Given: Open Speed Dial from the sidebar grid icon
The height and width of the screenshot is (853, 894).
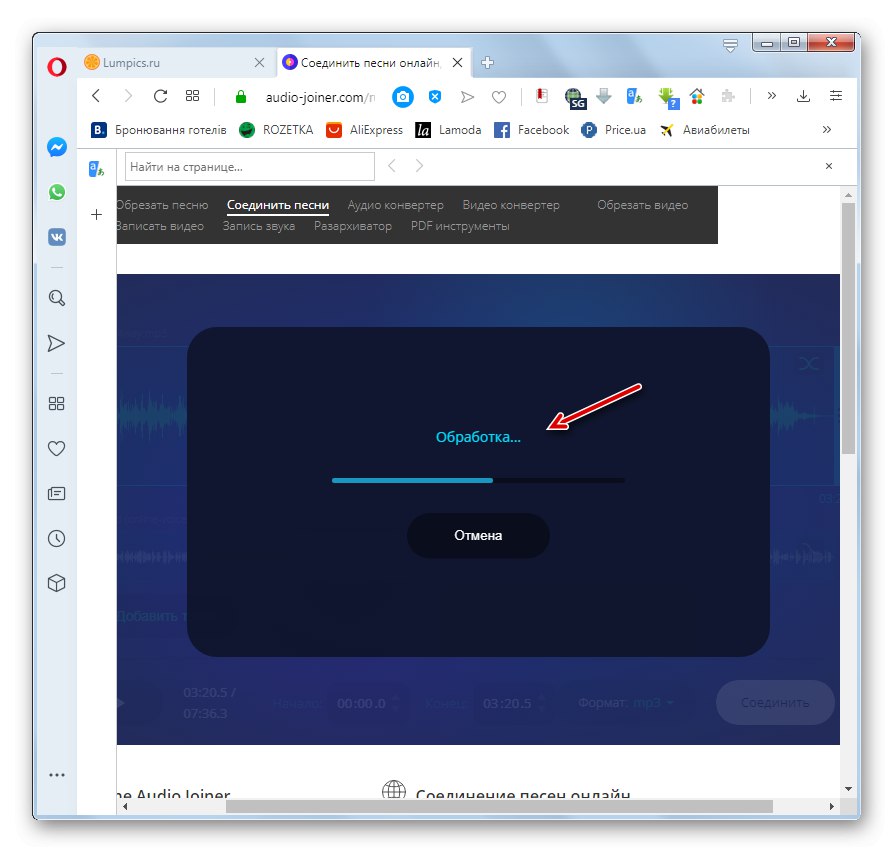Looking at the screenshot, I should point(56,404).
